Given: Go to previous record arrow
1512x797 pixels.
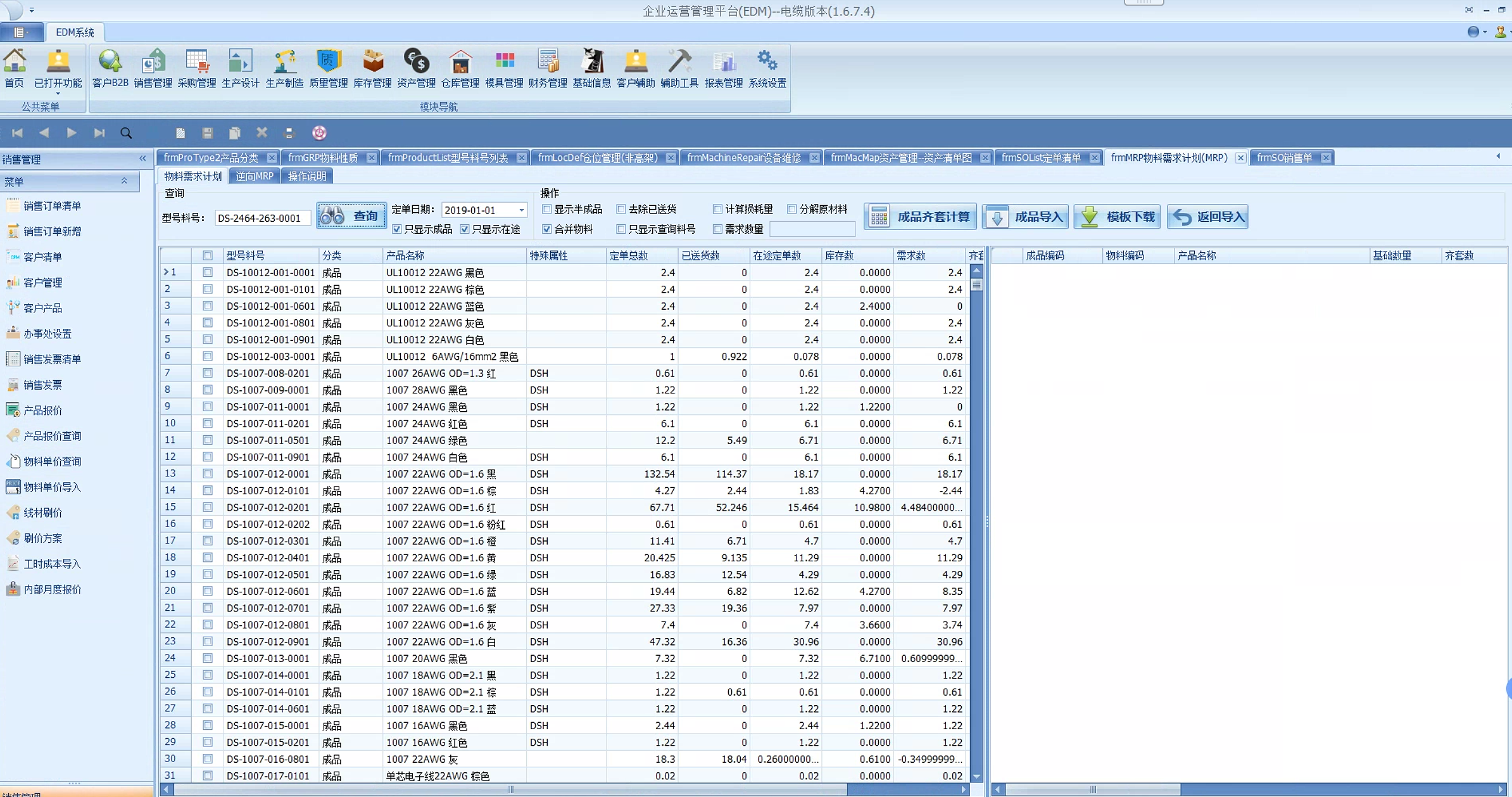Looking at the screenshot, I should 44,133.
